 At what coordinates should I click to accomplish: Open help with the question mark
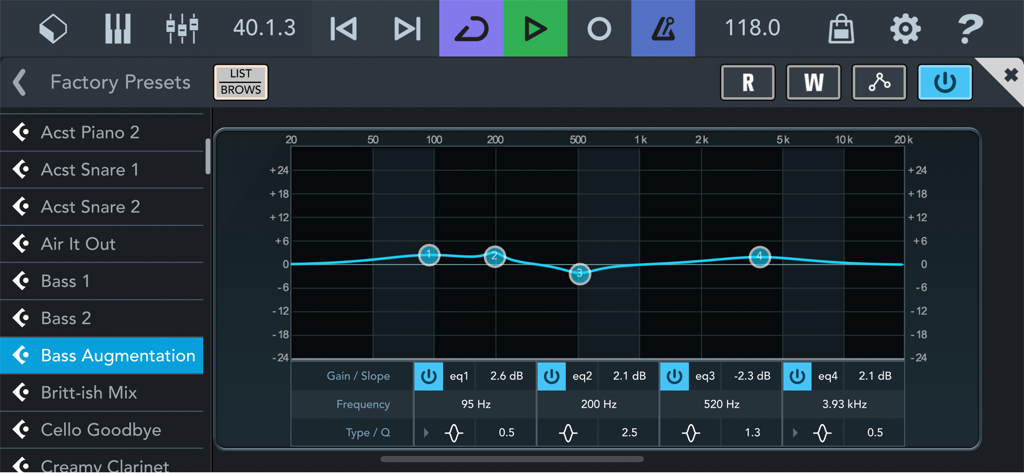tap(969, 28)
